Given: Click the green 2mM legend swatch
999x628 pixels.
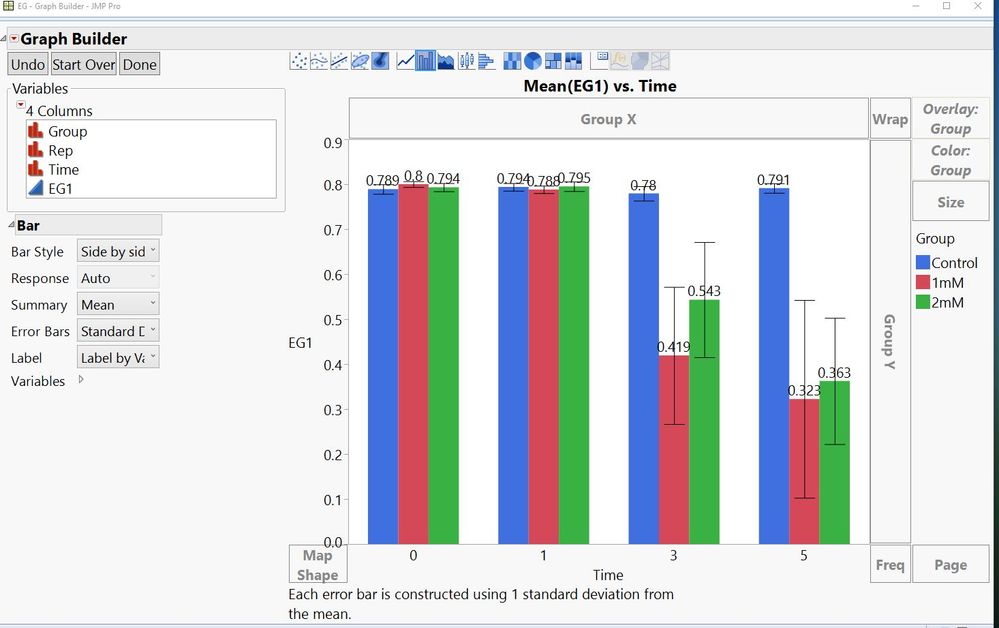Looking at the screenshot, I should [923, 302].
